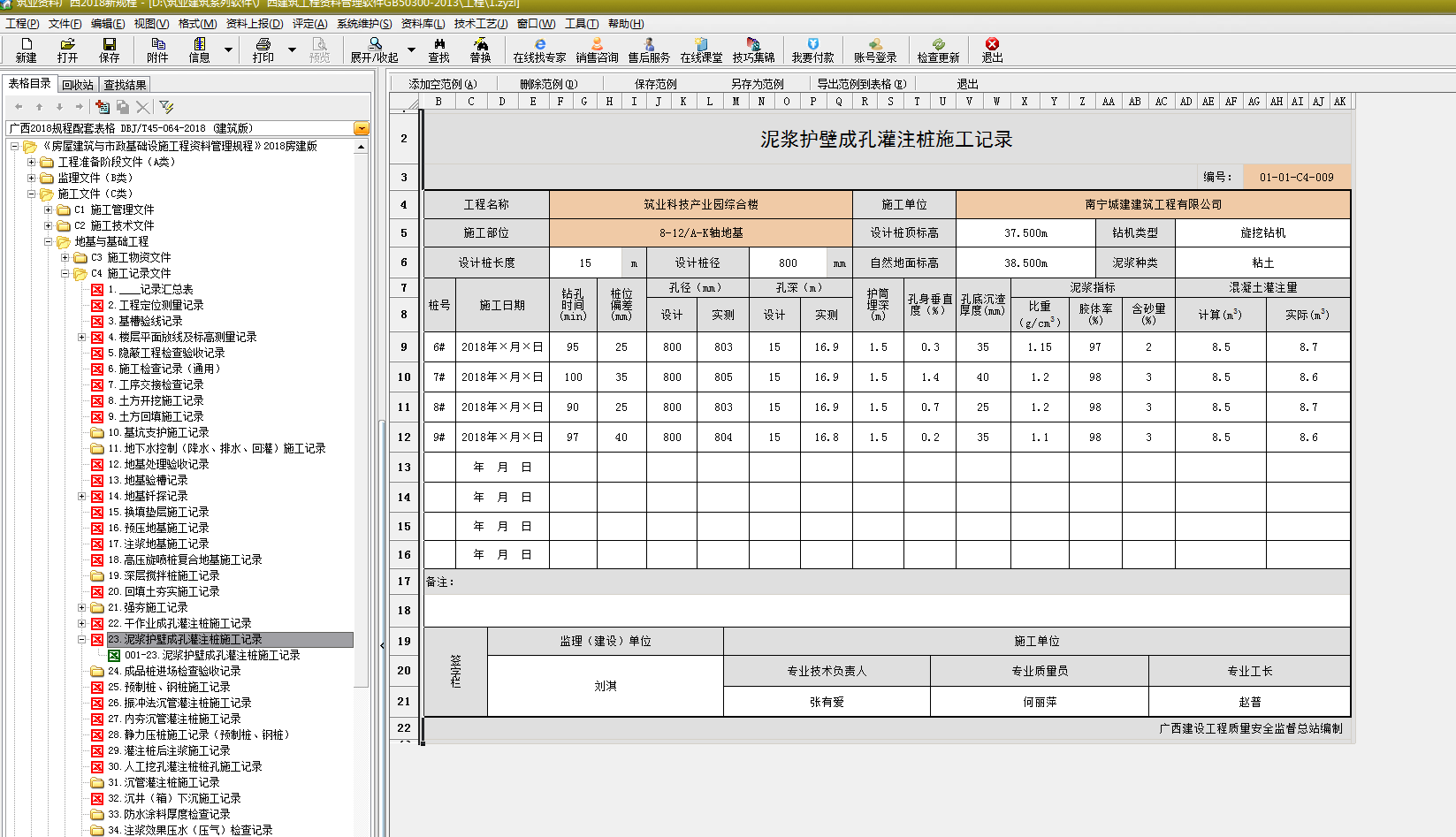Open dropdown arrow next to 信息

coord(228,50)
